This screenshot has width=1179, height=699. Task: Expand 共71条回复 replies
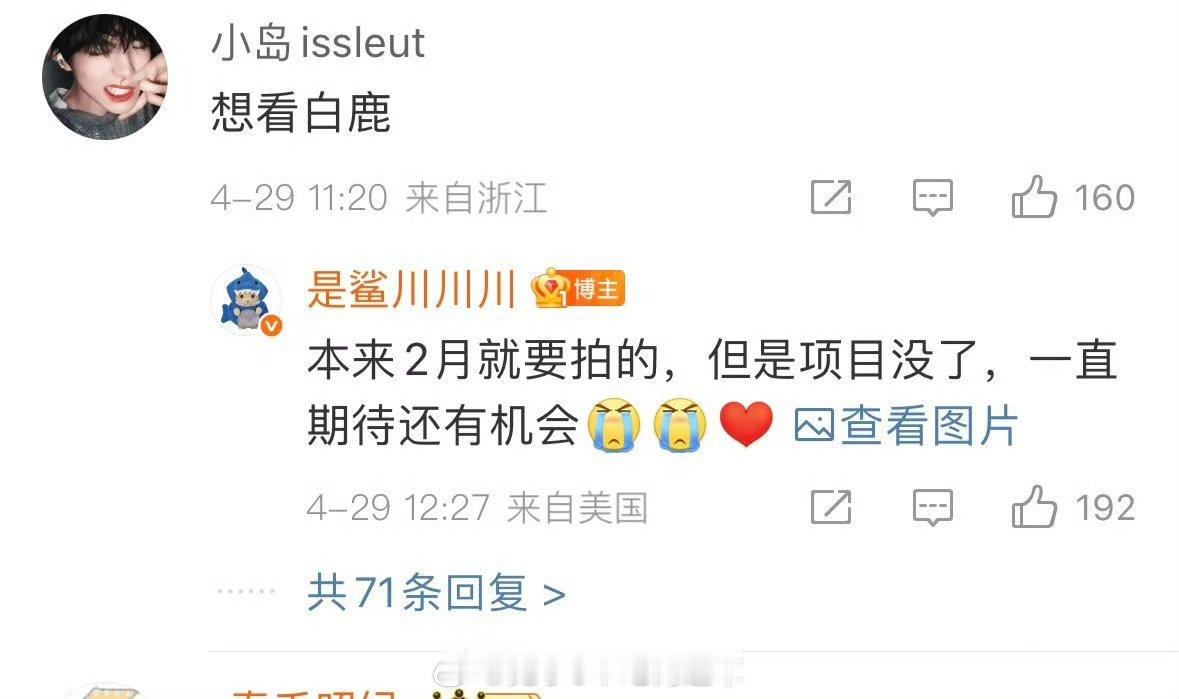coord(436,592)
